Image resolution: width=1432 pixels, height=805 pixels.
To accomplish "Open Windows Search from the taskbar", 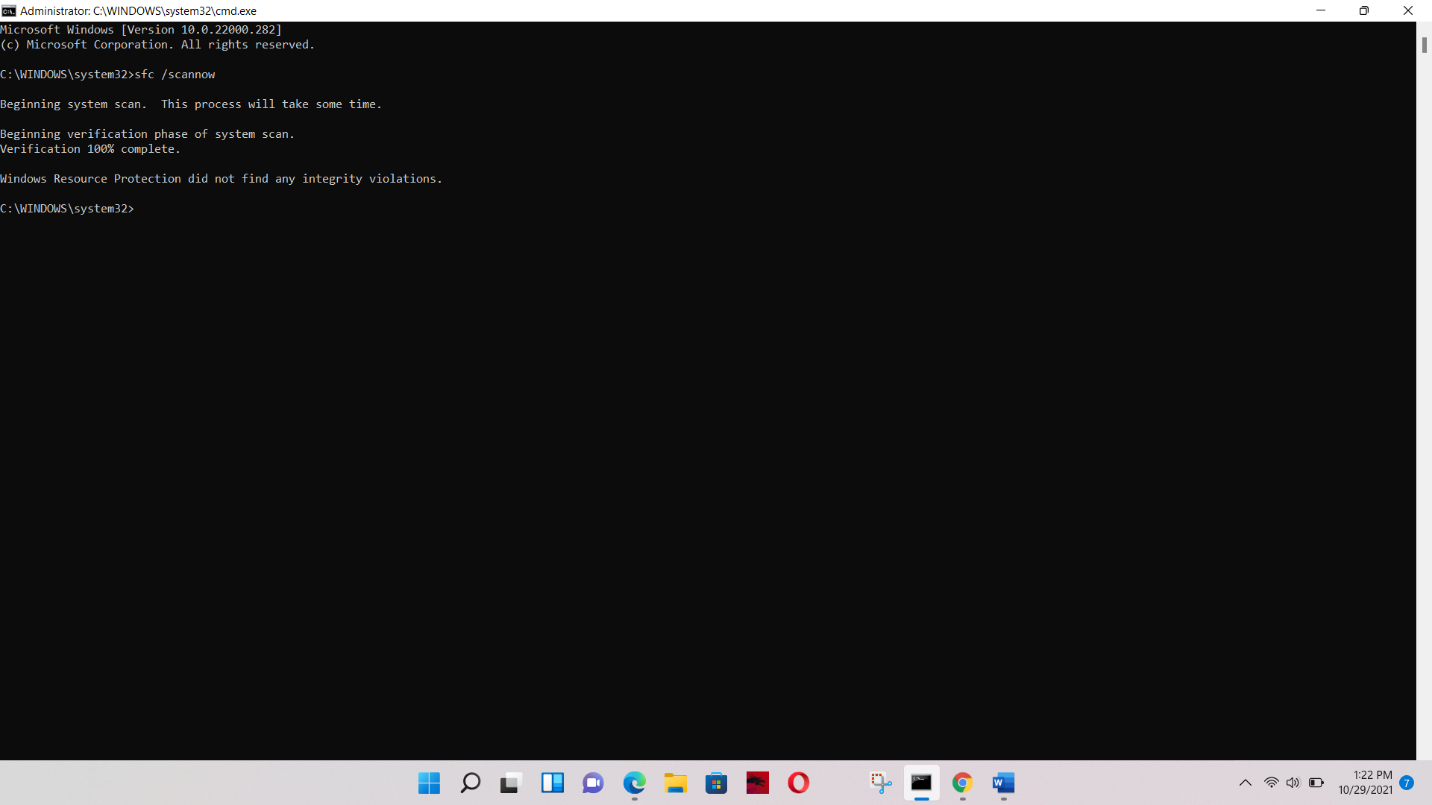I will click(470, 783).
